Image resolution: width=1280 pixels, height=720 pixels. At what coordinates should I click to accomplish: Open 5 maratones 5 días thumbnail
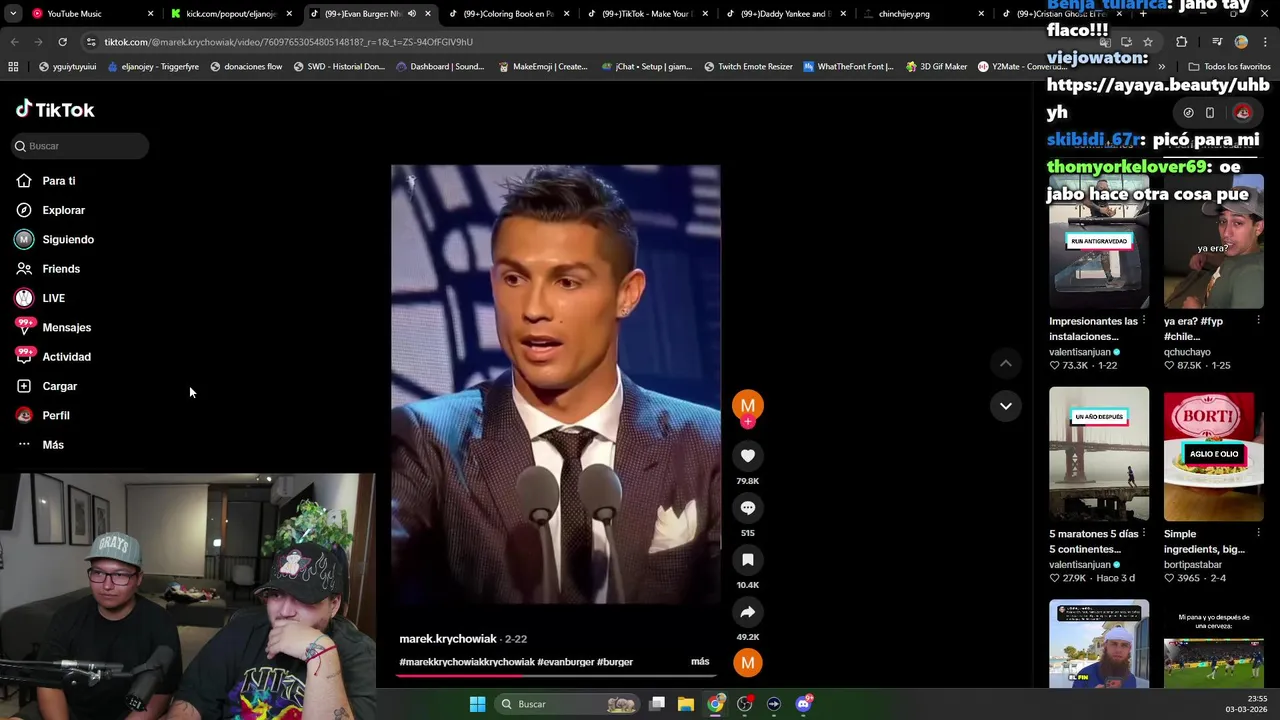[x=1099, y=454]
